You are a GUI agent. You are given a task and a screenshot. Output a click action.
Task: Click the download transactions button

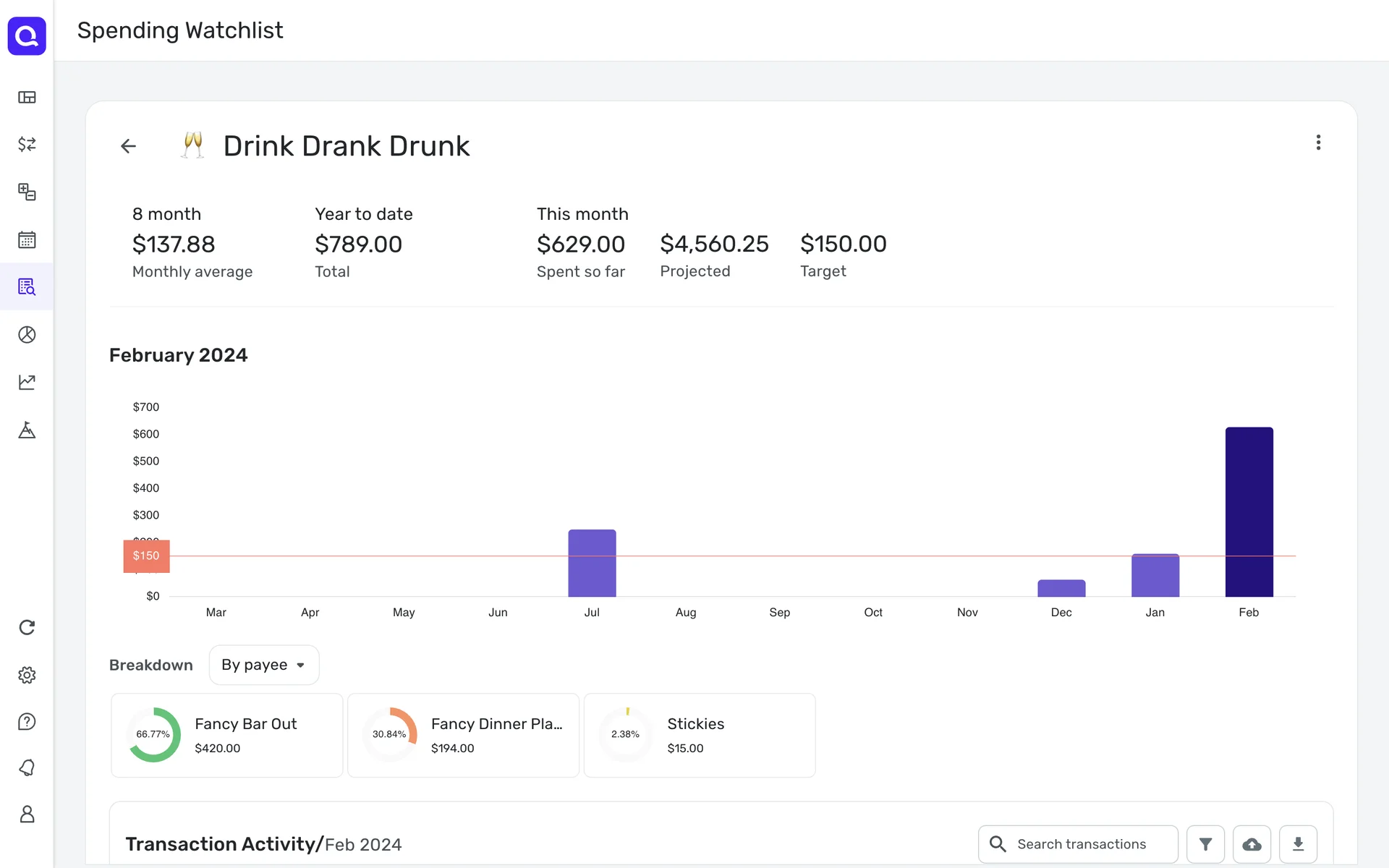(1298, 844)
